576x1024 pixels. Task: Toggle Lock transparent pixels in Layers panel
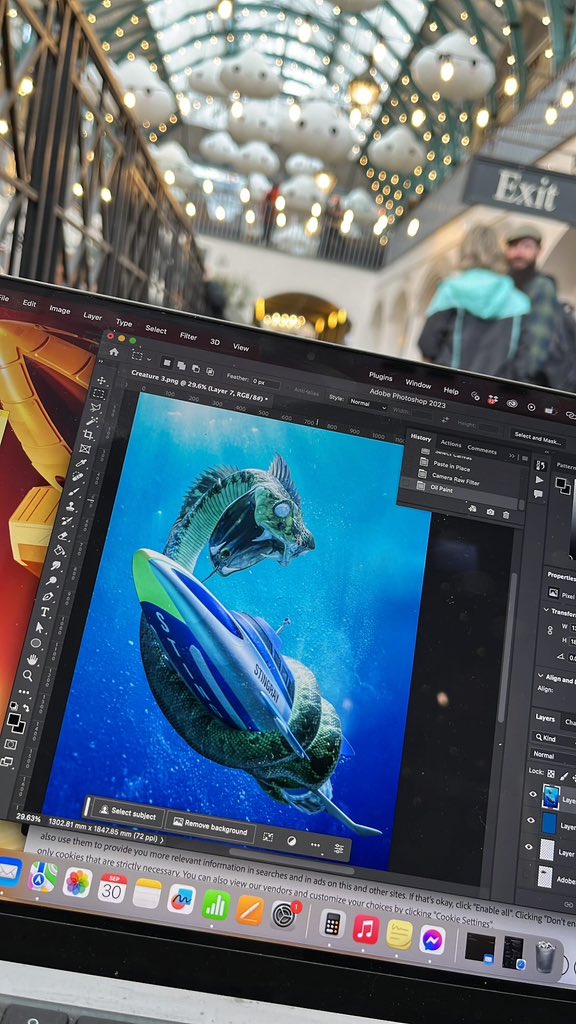coord(551,774)
